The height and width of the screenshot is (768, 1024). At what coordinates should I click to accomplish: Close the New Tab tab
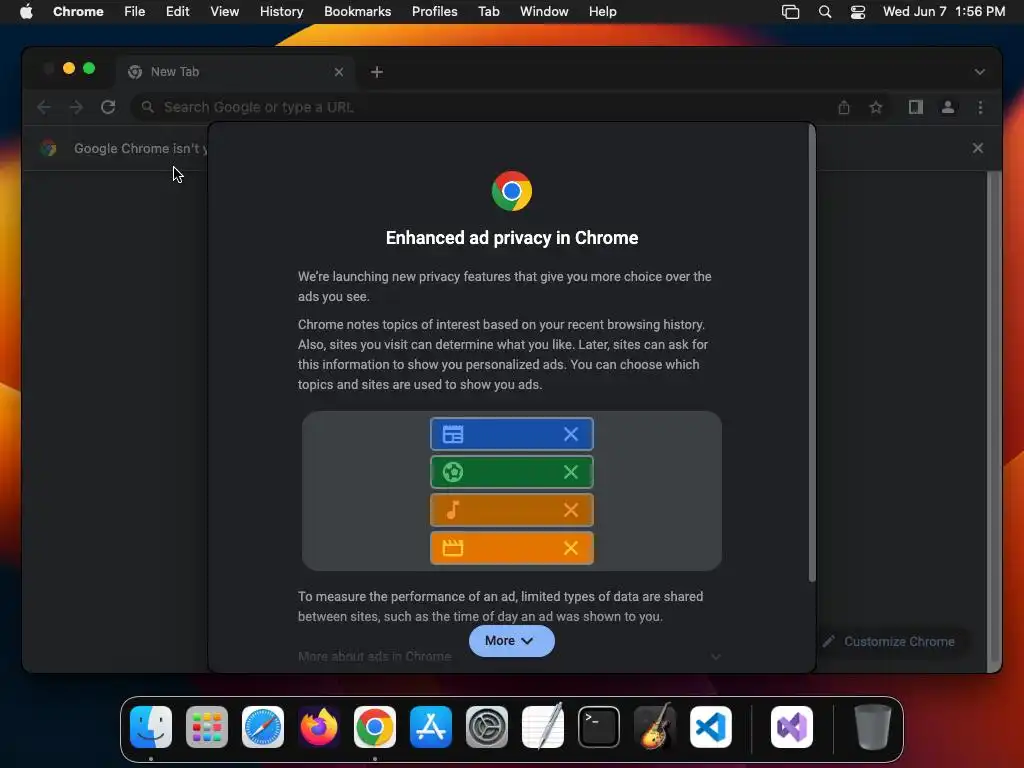click(338, 72)
